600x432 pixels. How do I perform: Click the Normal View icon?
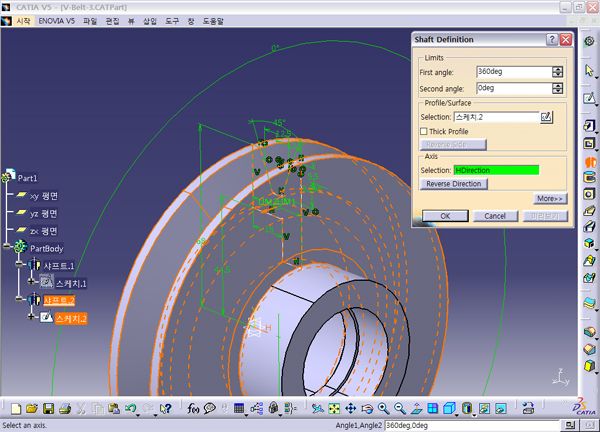pos(416,409)
